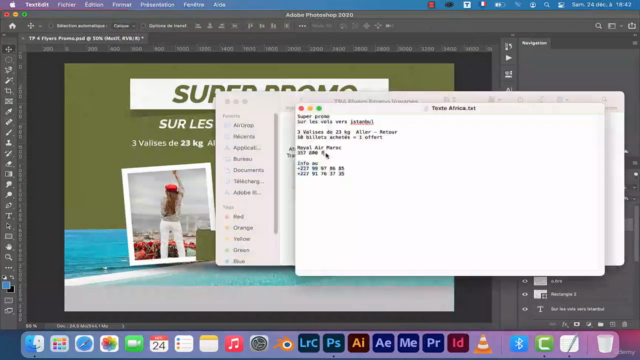Select the Horizontal Type tool
640x360 pixels.
click(9, 216)
